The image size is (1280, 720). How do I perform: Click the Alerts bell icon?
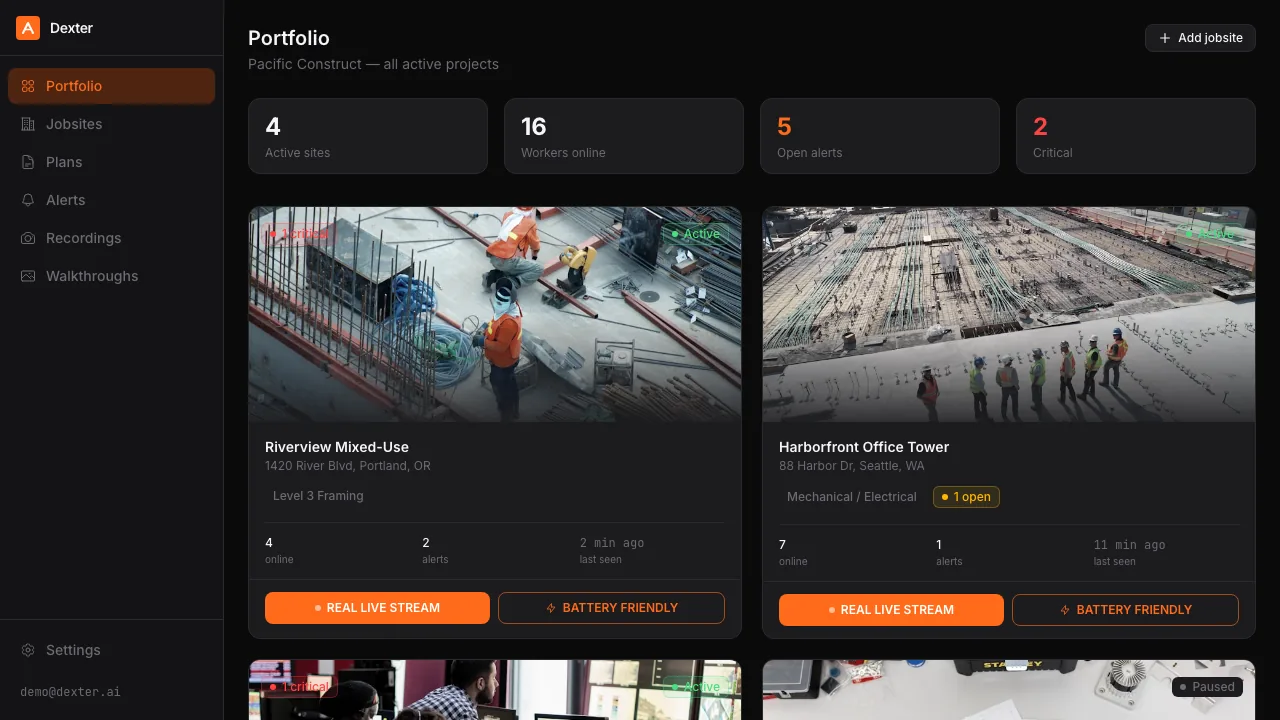[28, 200]
